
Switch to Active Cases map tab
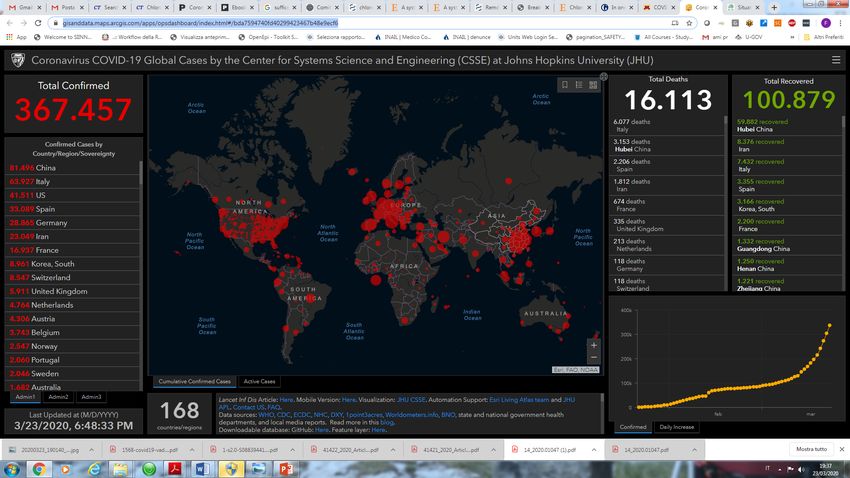pyautogui.click(x=259, y=382)
